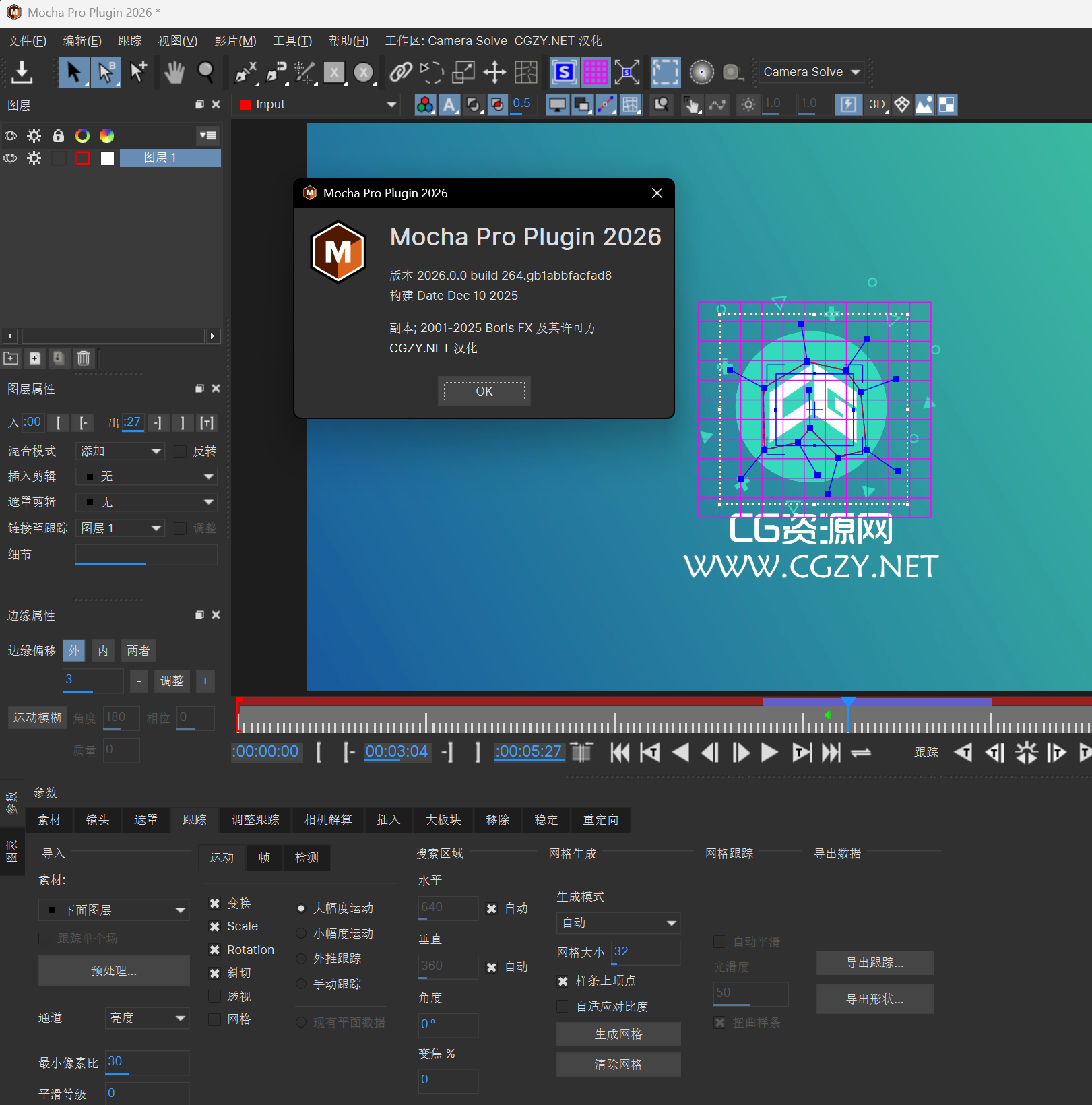1092x1105 pixels.
Task: Delete selected layer using the trash icon
Action: tap(83, 358)
